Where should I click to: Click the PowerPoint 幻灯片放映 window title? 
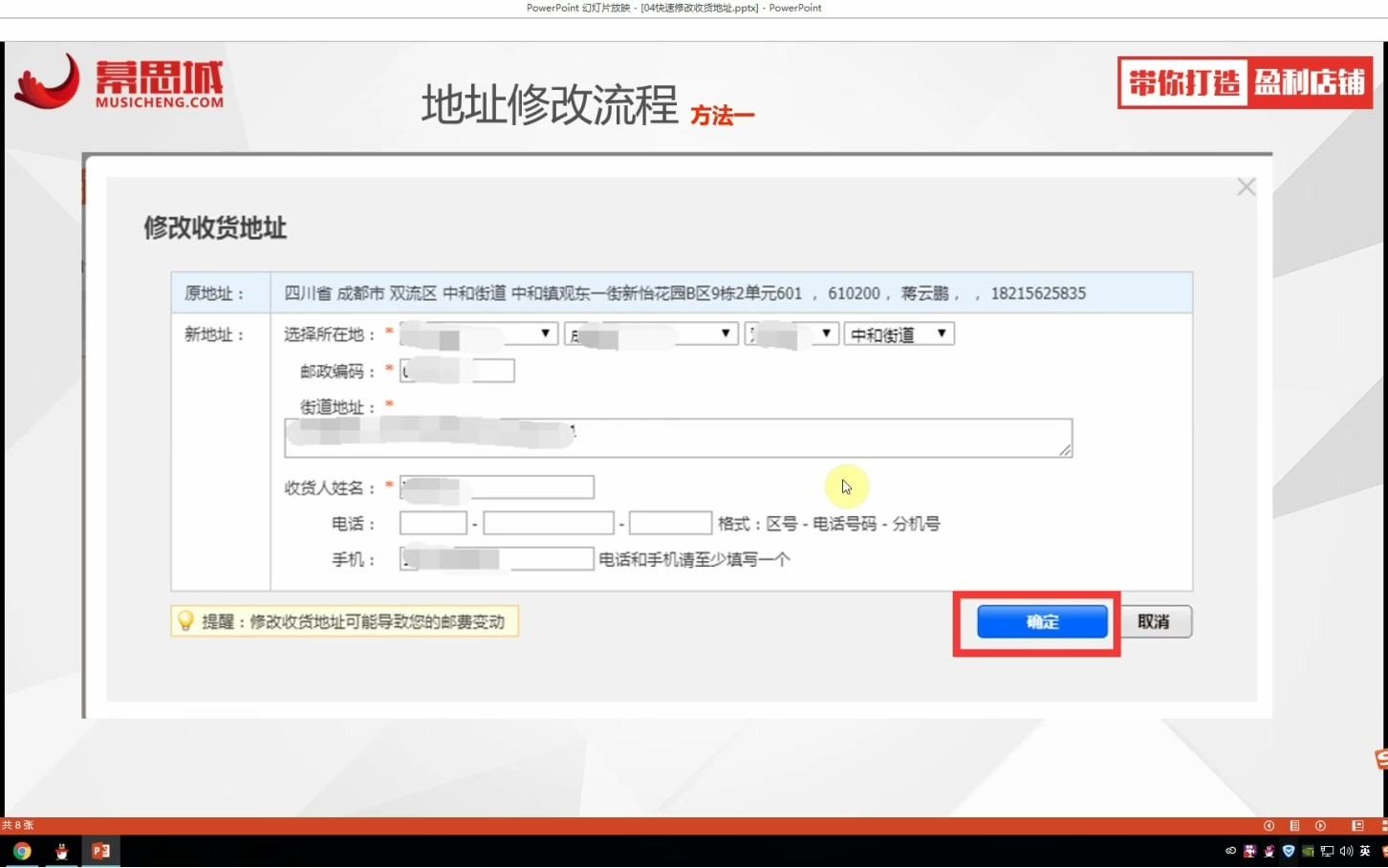pyautogui.click(x=674, y=8)
